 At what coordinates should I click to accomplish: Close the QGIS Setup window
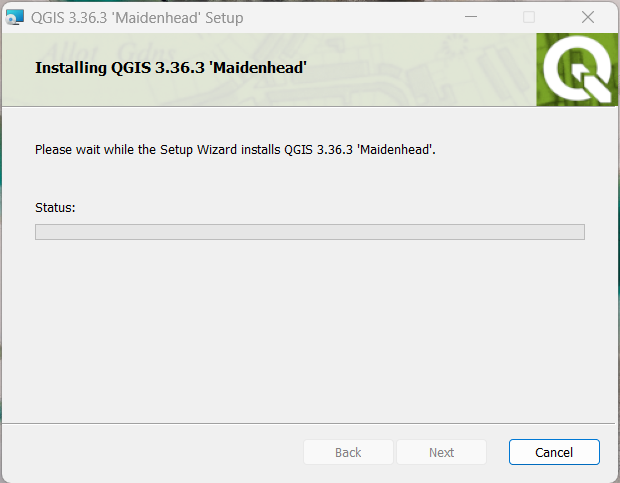(588, 17)
